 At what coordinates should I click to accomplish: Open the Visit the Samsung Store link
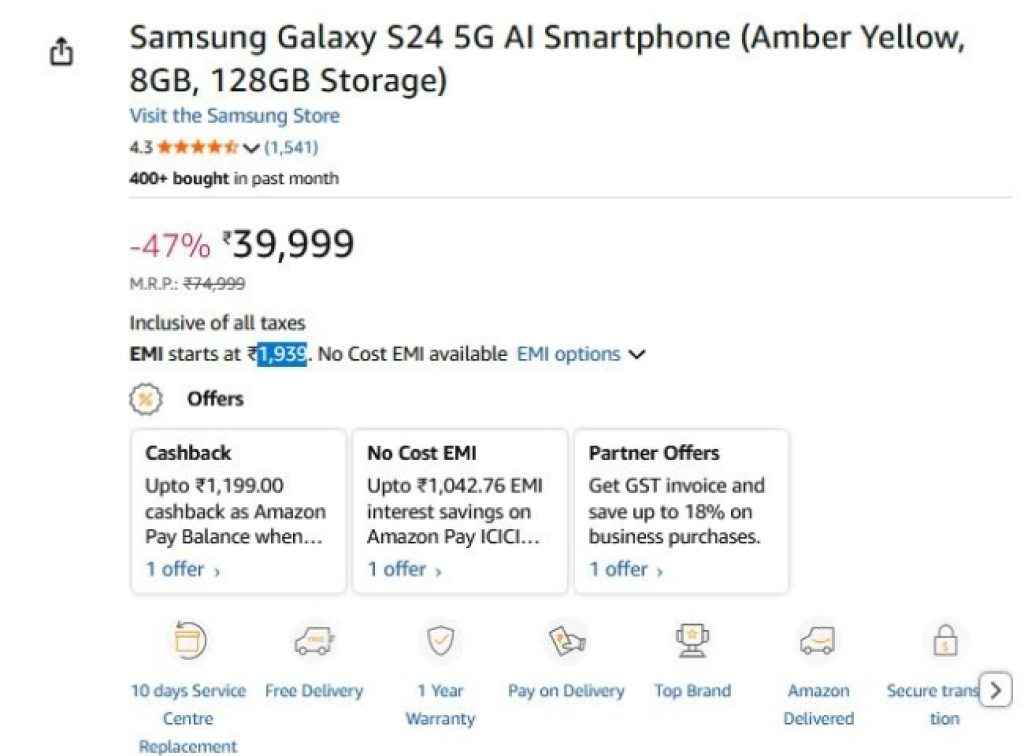[233, 115]
